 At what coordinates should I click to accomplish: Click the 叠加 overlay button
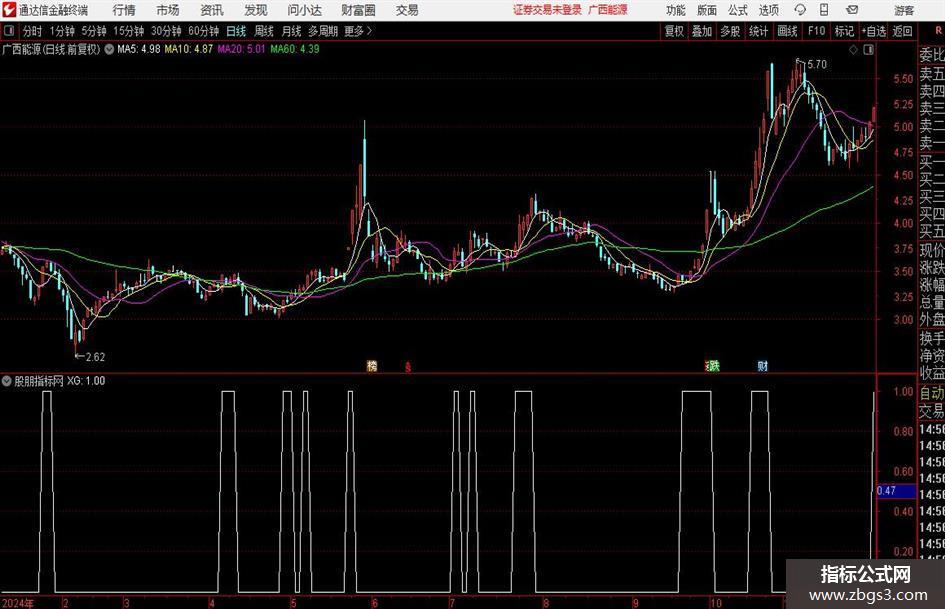click(x=702, y=31)
